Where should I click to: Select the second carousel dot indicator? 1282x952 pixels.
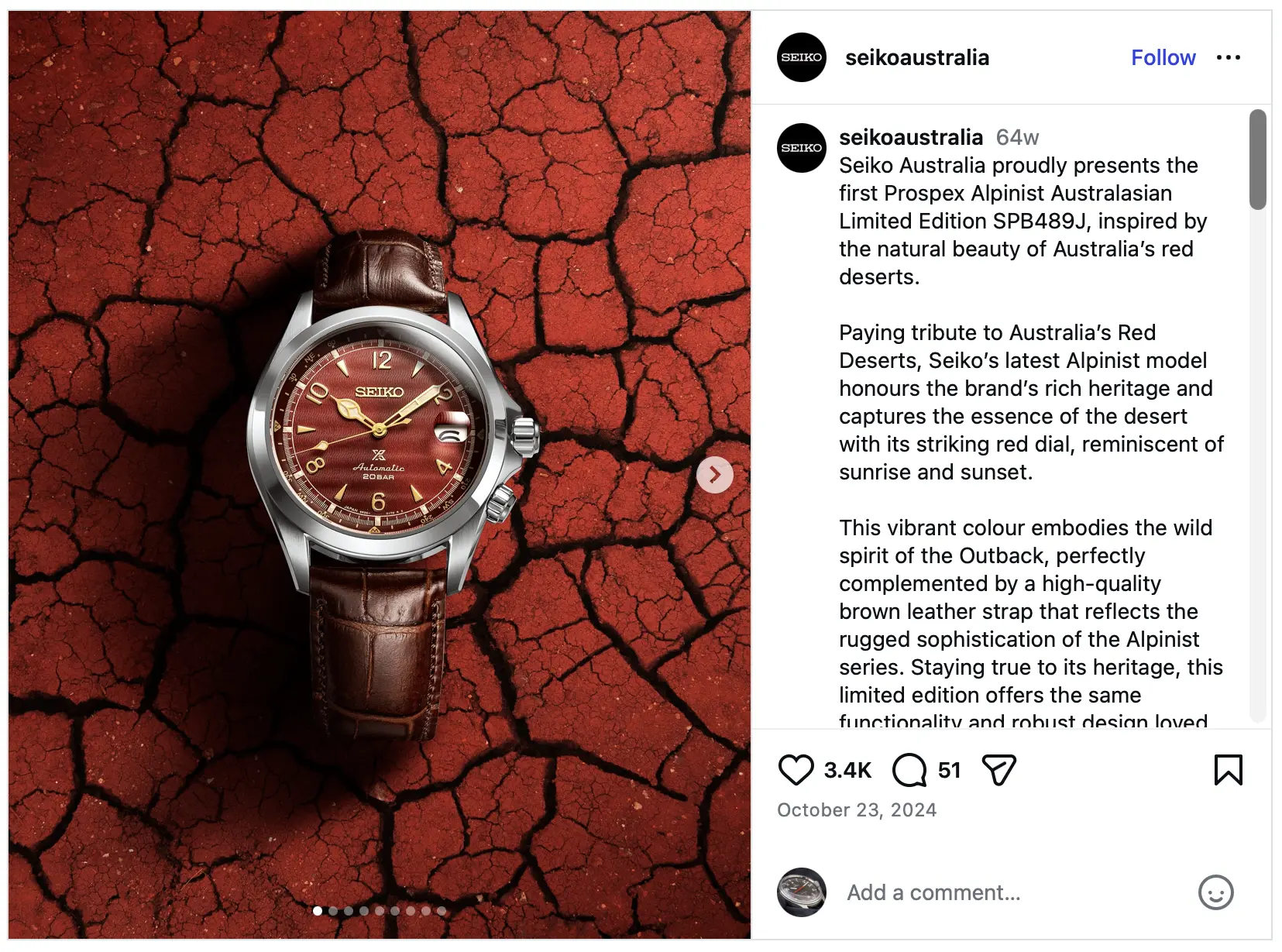coord(333,911)
